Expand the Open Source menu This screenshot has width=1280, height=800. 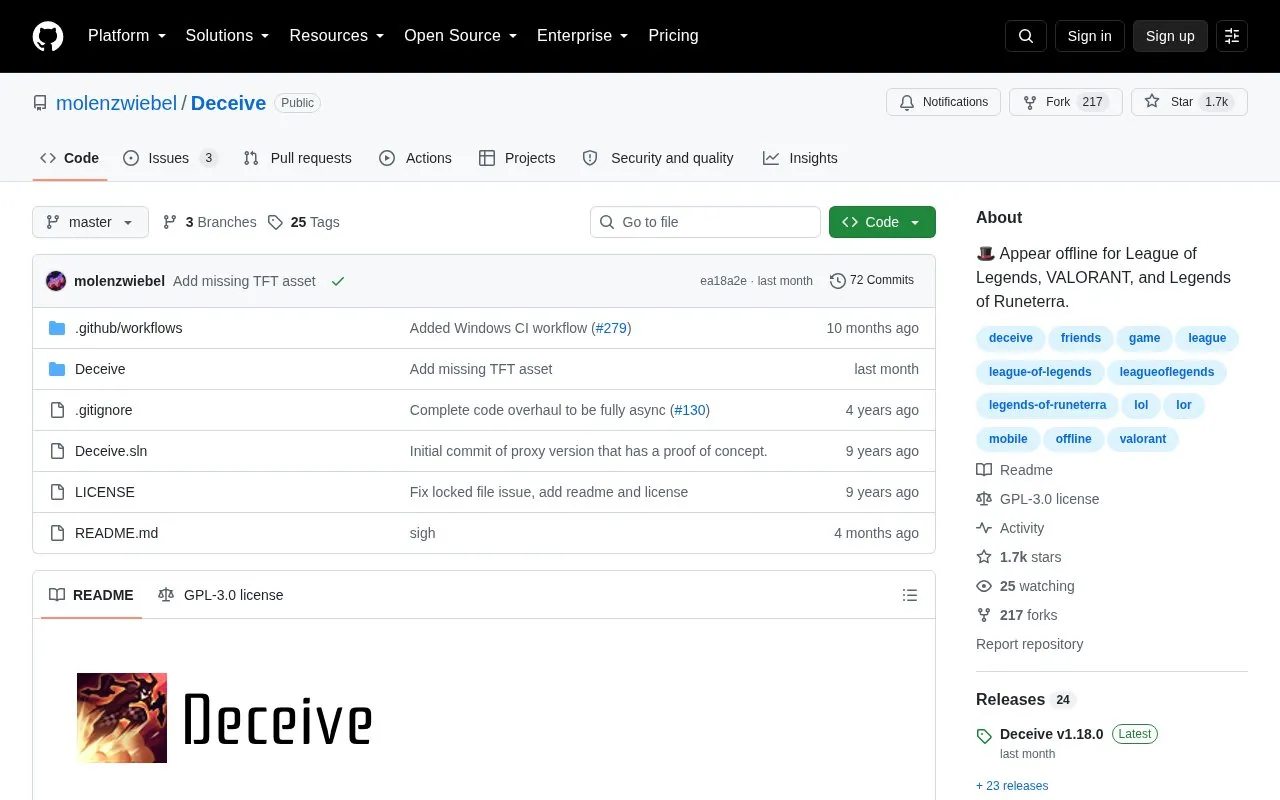461,36
